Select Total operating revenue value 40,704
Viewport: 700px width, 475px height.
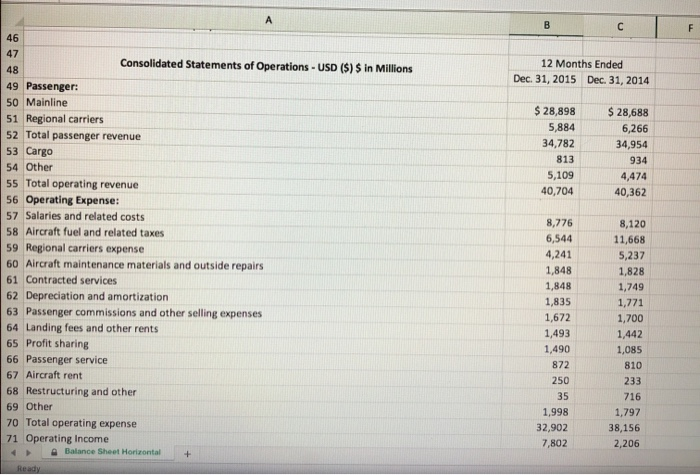[557, 191]
